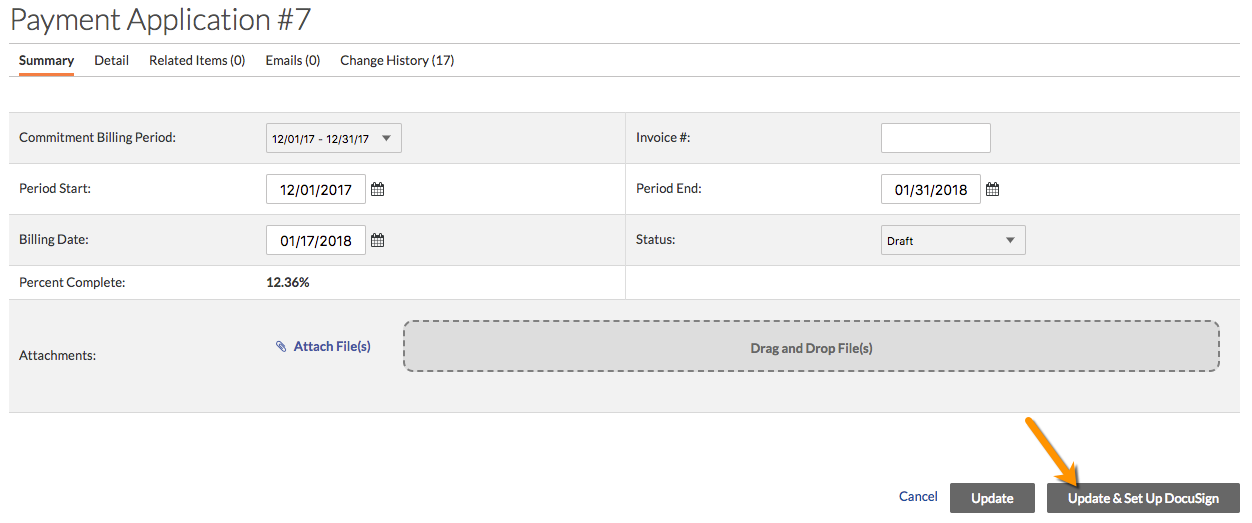Open the Period Start calendar picker
The height and width of the screenshot is (523, 1252).
point(378,189)
